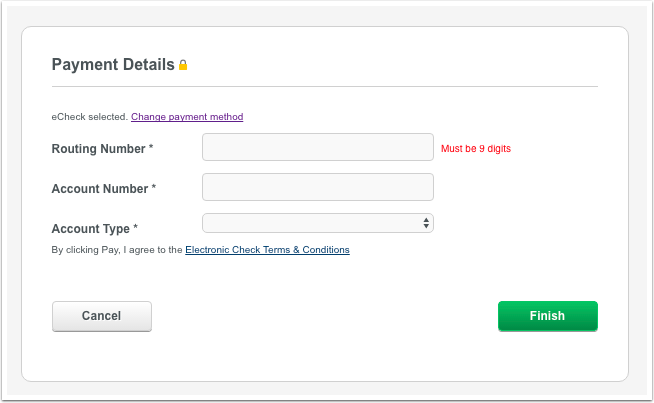Click the required asterisk beside Account Number

pyautogui.click(x=153, y=187)
